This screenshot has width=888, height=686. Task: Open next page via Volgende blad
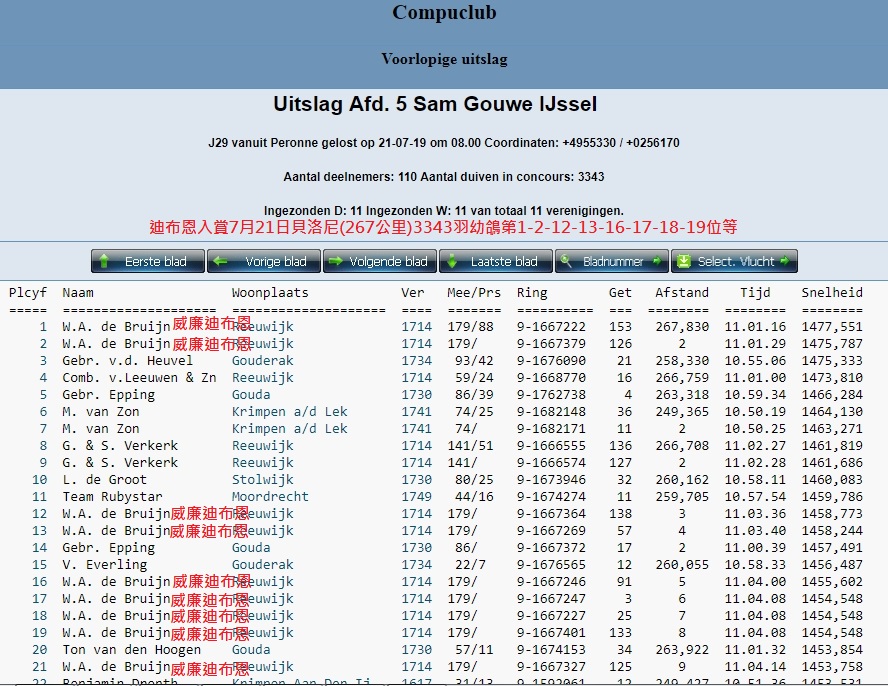point(380,261)
